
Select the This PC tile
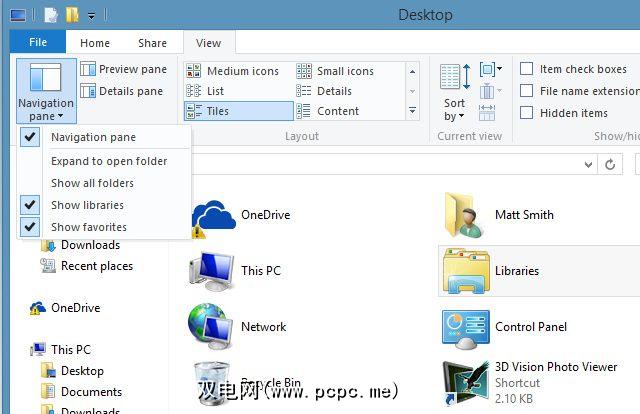coord(235,271)
